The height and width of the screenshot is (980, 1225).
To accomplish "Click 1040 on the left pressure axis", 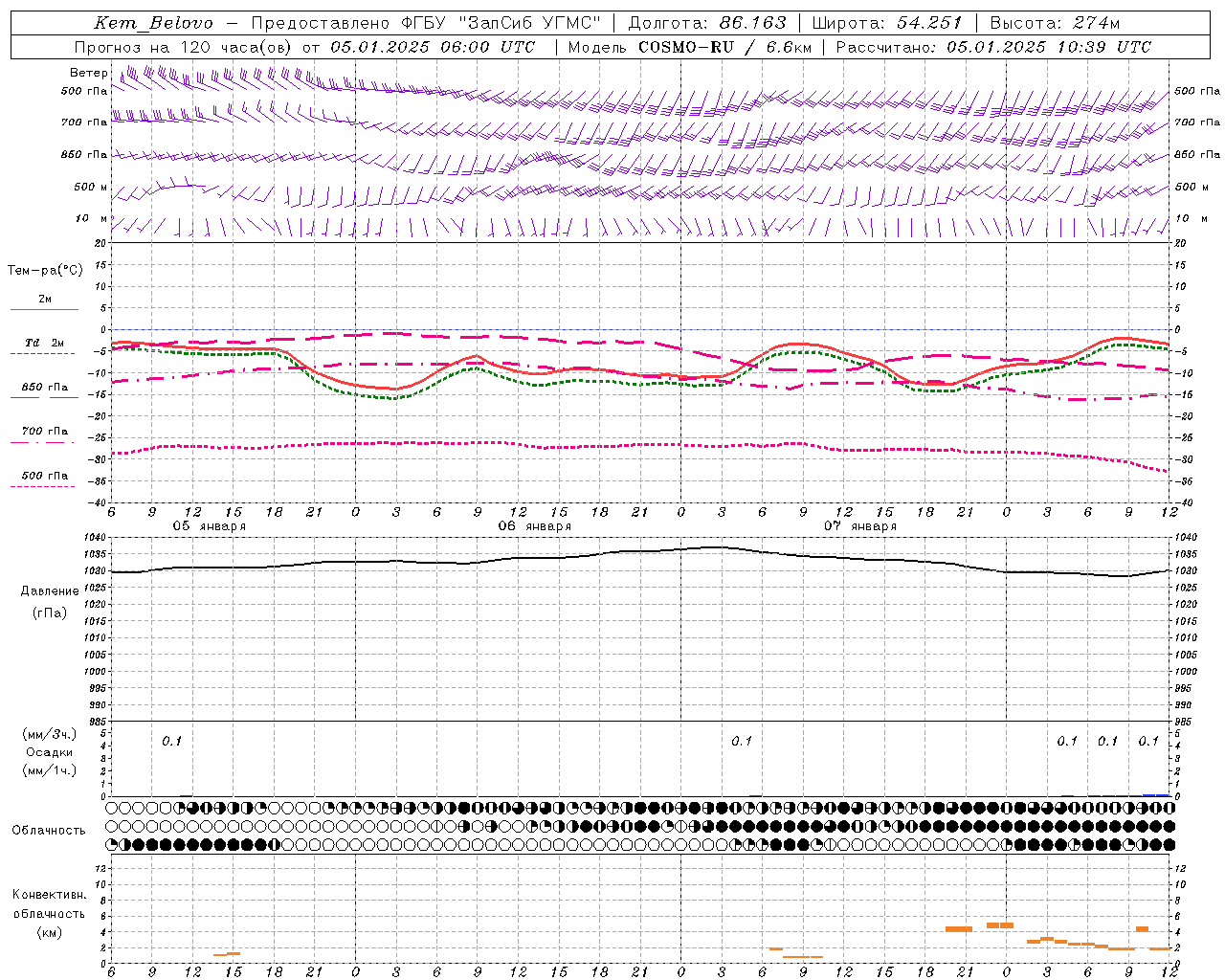I will [97, 538].
